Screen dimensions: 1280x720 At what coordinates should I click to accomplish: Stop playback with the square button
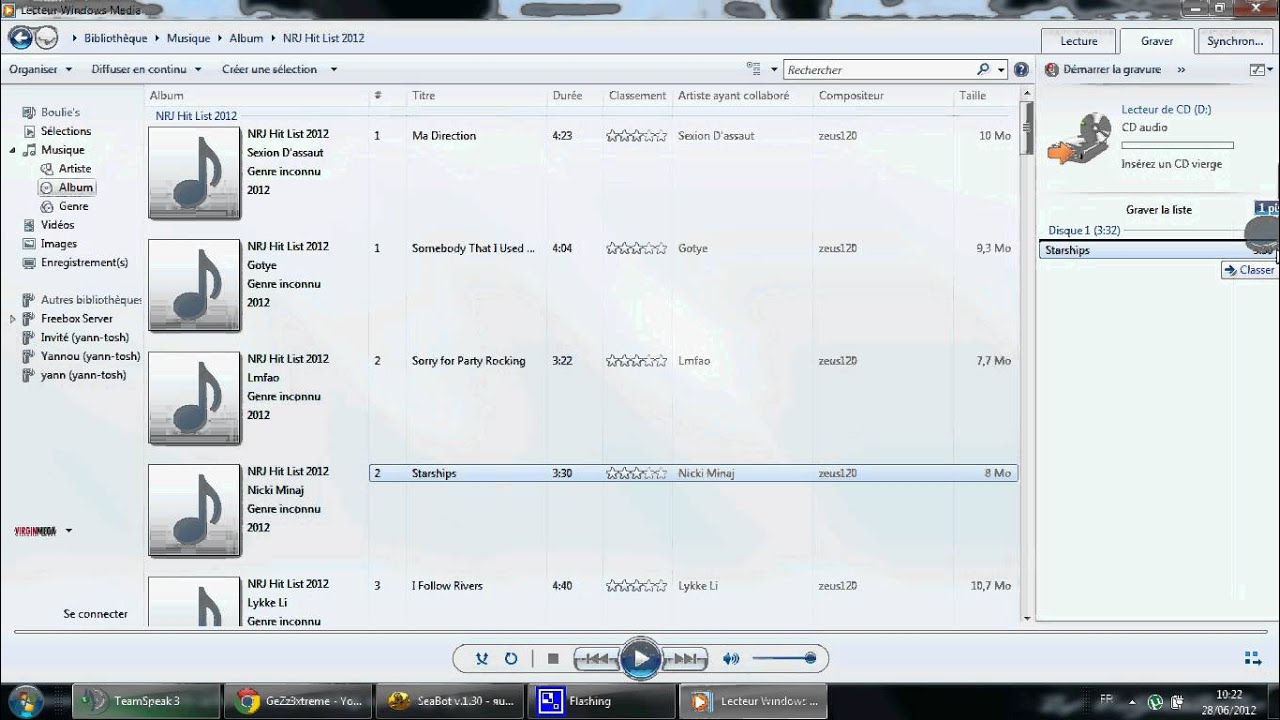(553, 658)
